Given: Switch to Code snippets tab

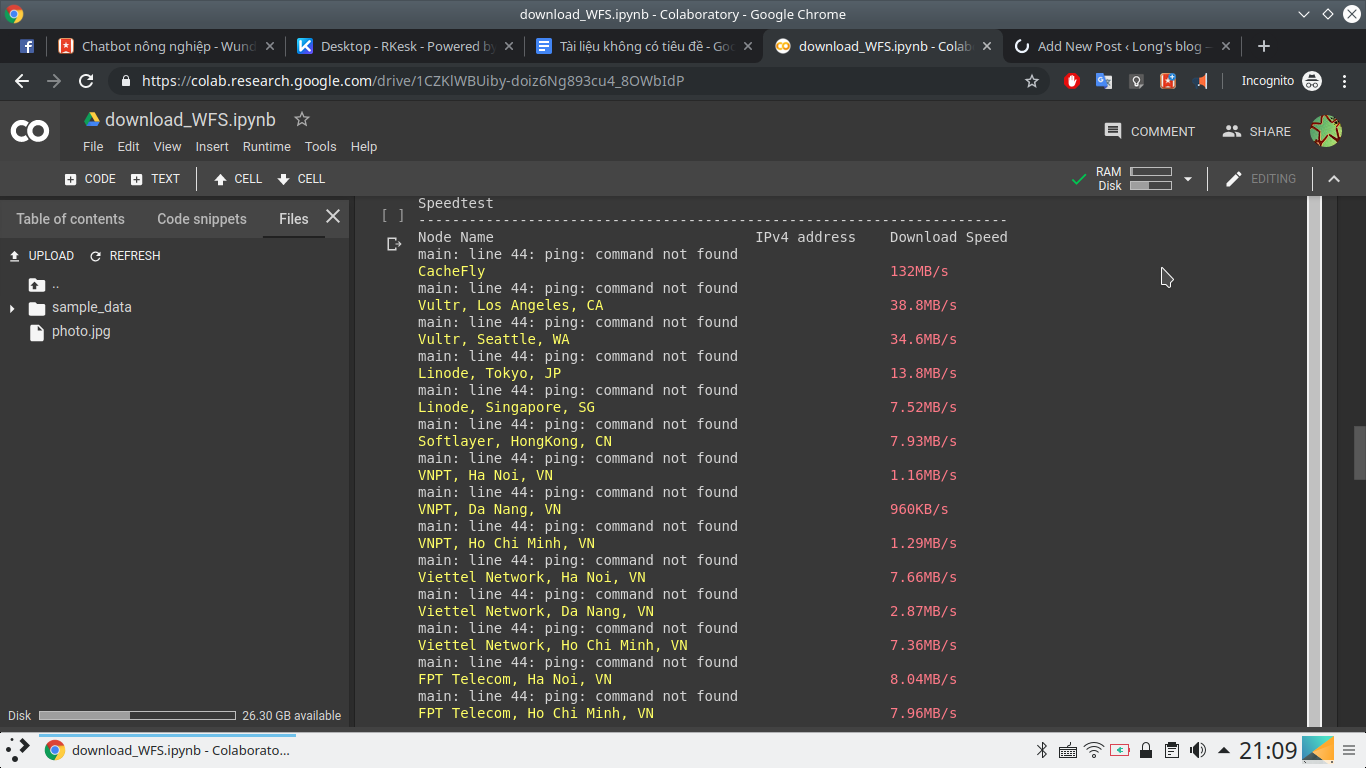Looking at the screenshot, I should (x=202, y=219).
